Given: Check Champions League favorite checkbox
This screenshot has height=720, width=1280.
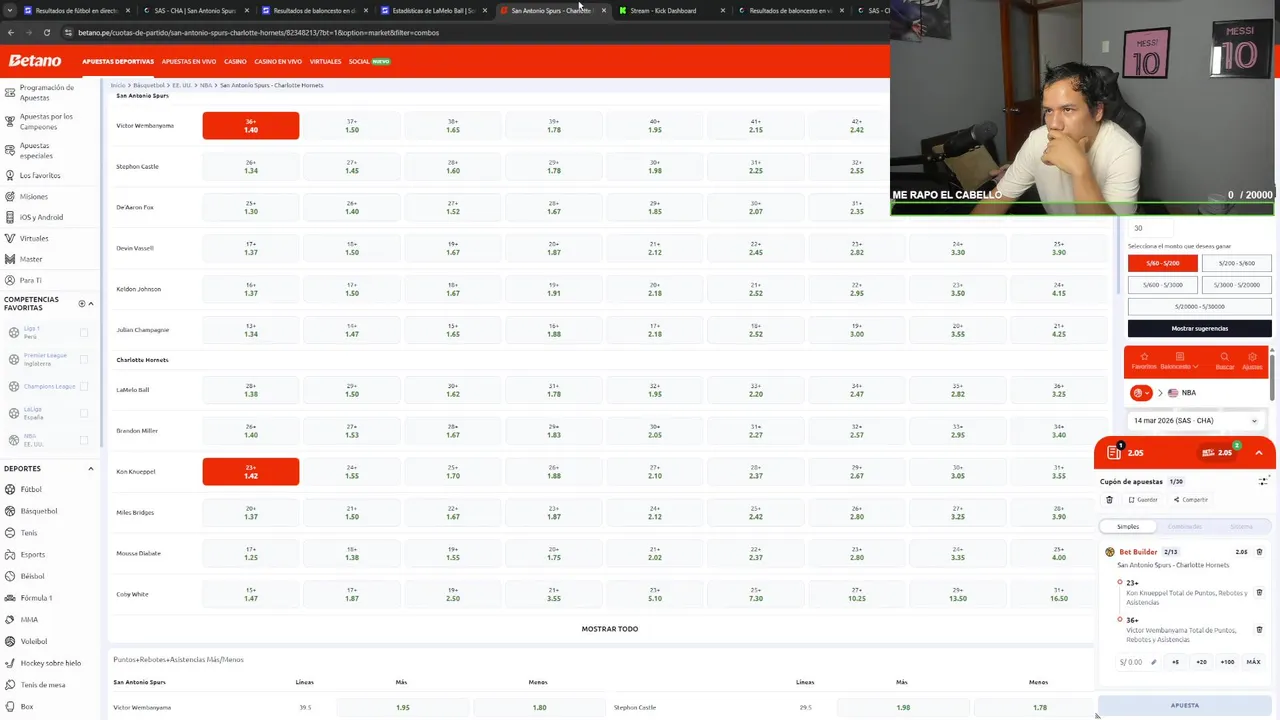Looking at the screenshot, I should tap(84, 386).
